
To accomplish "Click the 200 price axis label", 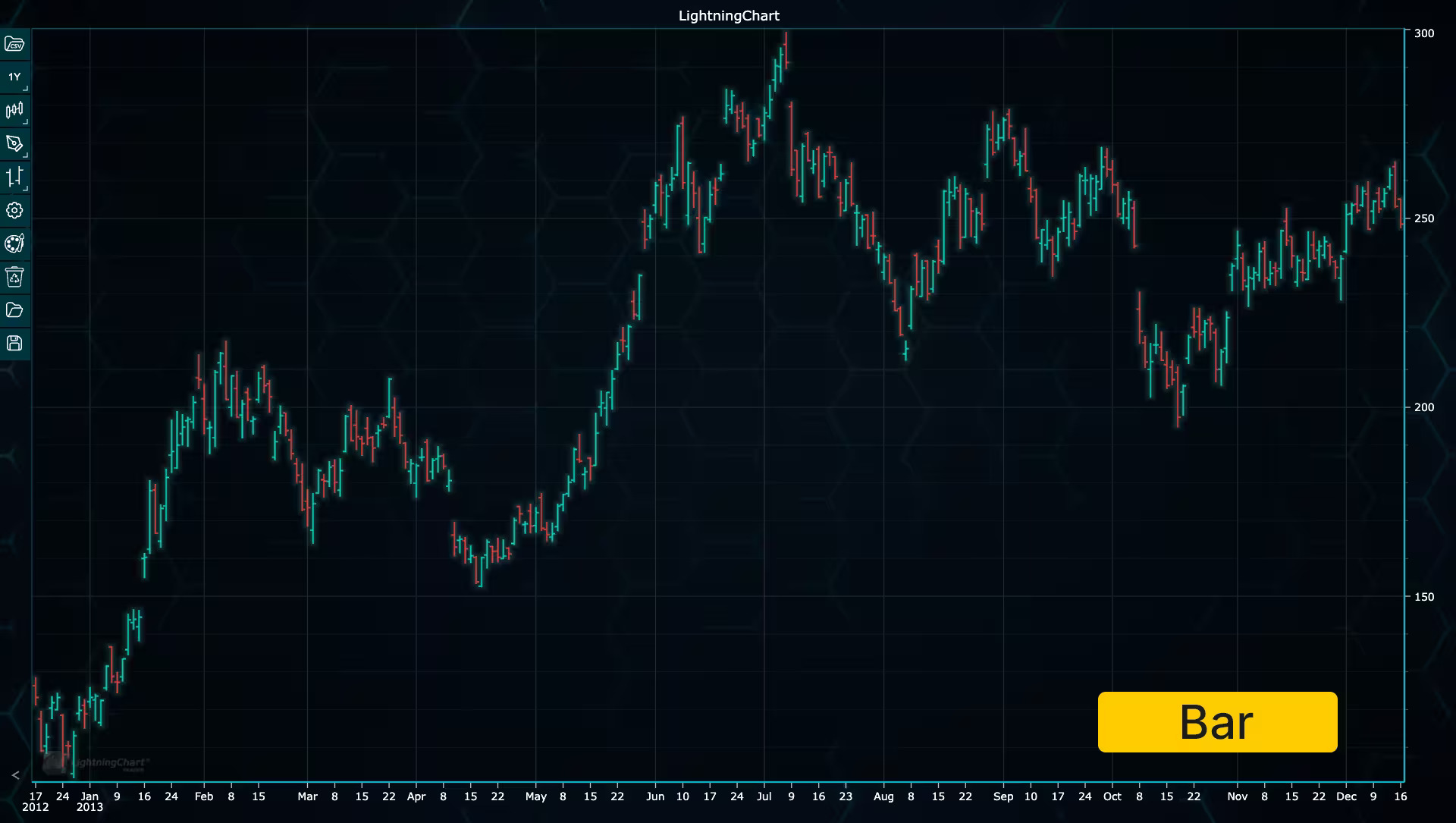I will (1423, 407).
